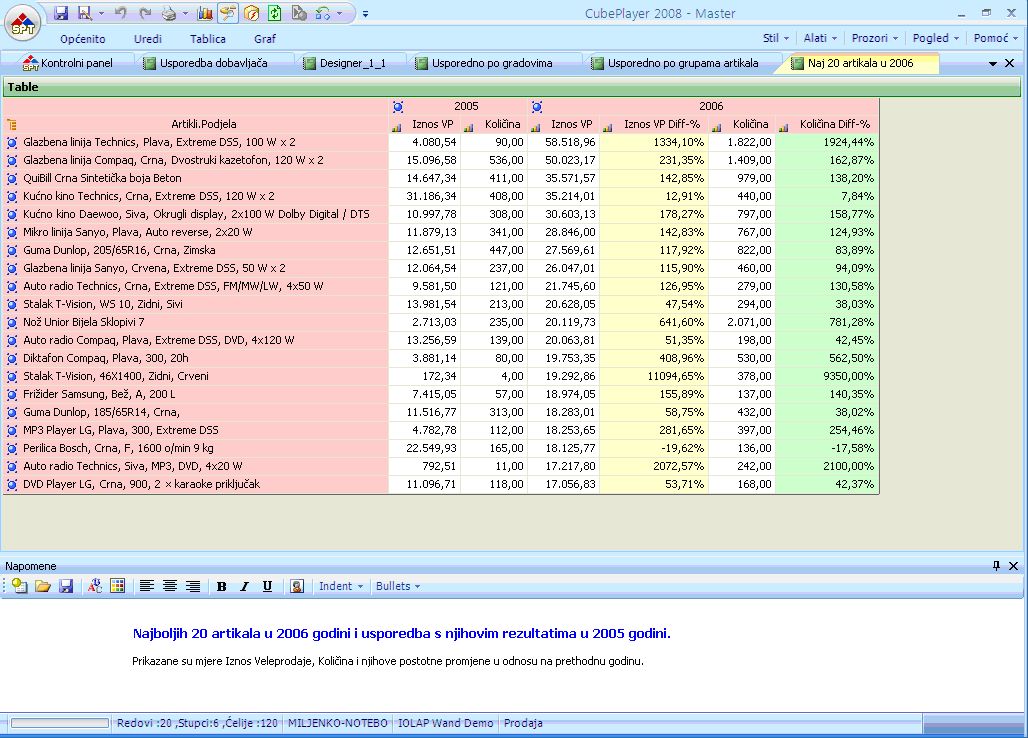Image resolution: width=1028 pixels, height=738 pixels.
Task: Click the measure icon beside Količina Diff-%
Action: pos(783,126)
